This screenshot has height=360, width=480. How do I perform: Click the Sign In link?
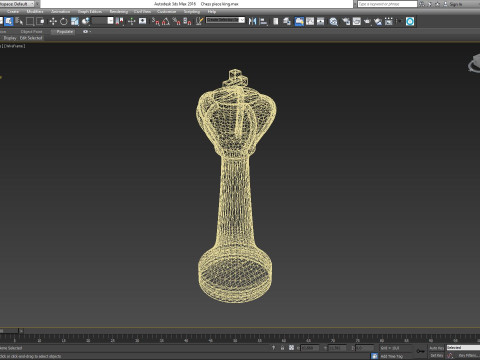click(456, 4)
